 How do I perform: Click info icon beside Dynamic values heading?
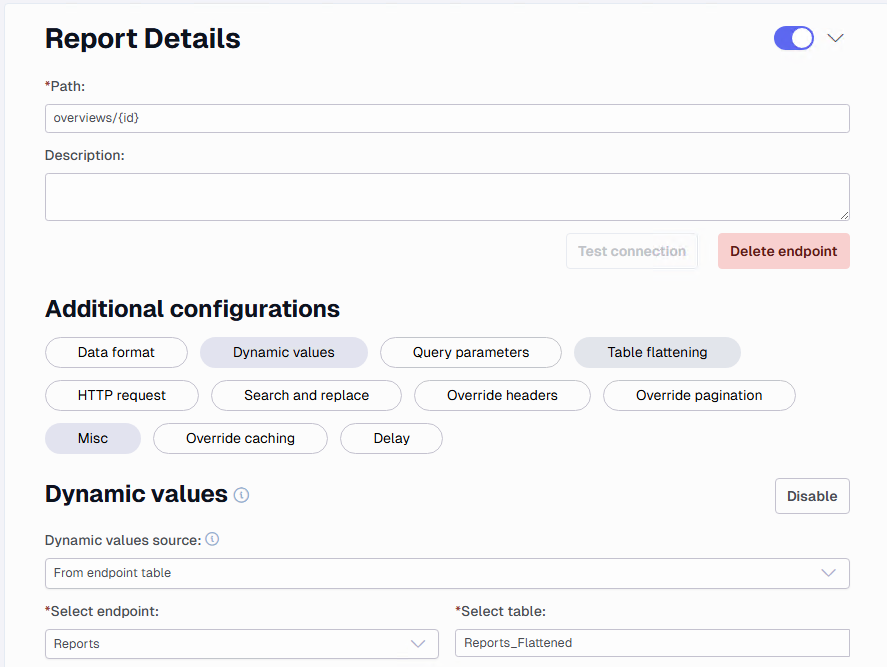click(242, 495)
